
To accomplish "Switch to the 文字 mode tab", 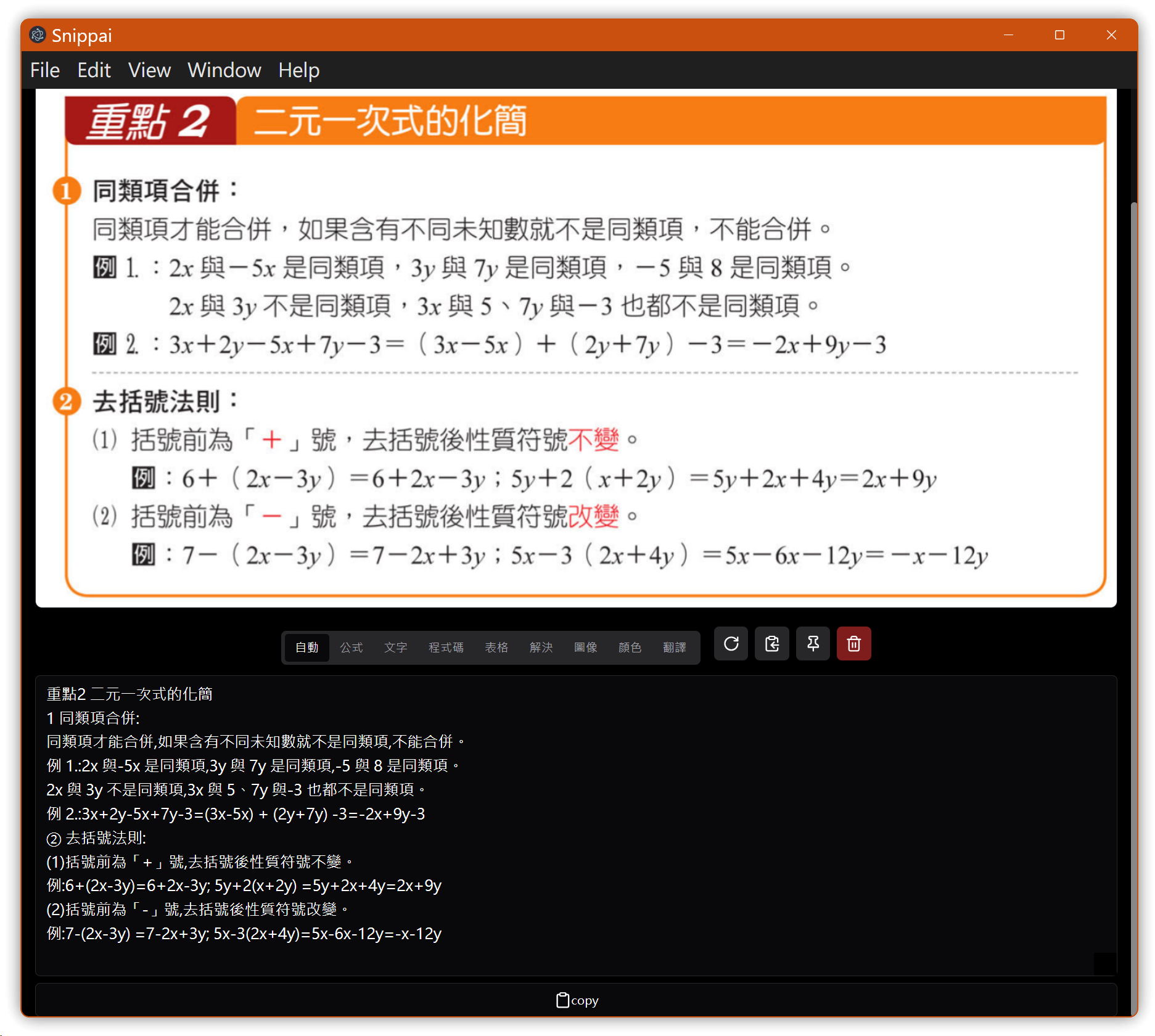I will point(396,647).
